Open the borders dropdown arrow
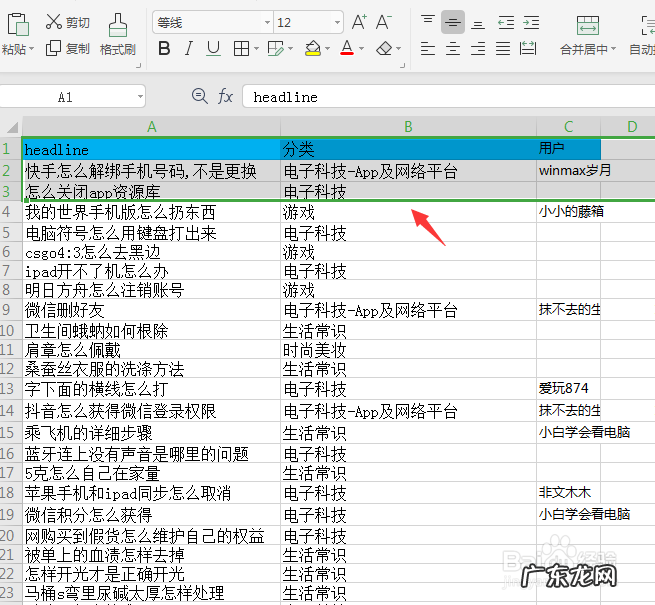655x605 pixels. [x=256, y=49]
